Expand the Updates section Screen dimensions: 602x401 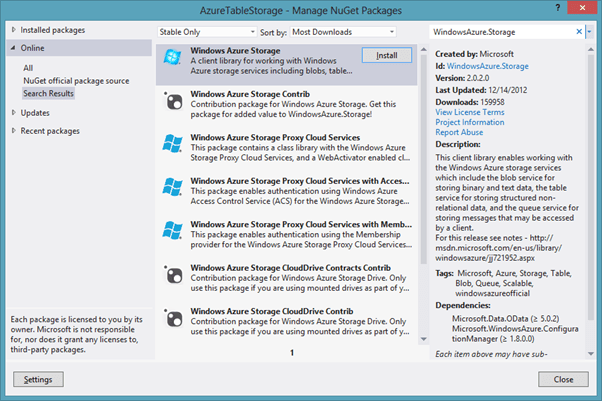[13, 113]
